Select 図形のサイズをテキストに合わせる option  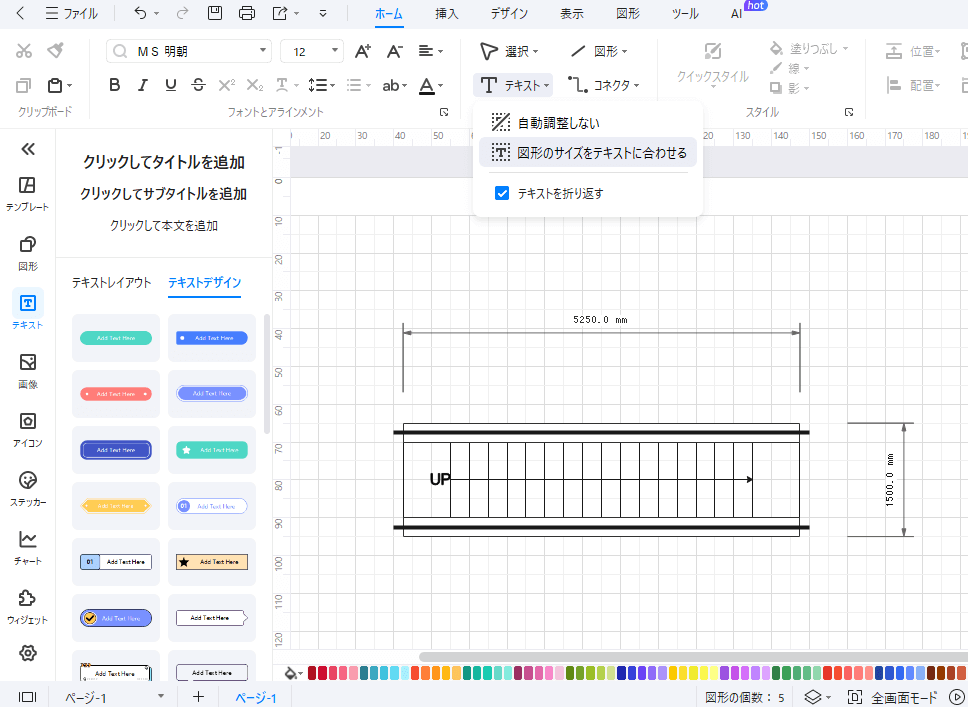coord(588,153)
